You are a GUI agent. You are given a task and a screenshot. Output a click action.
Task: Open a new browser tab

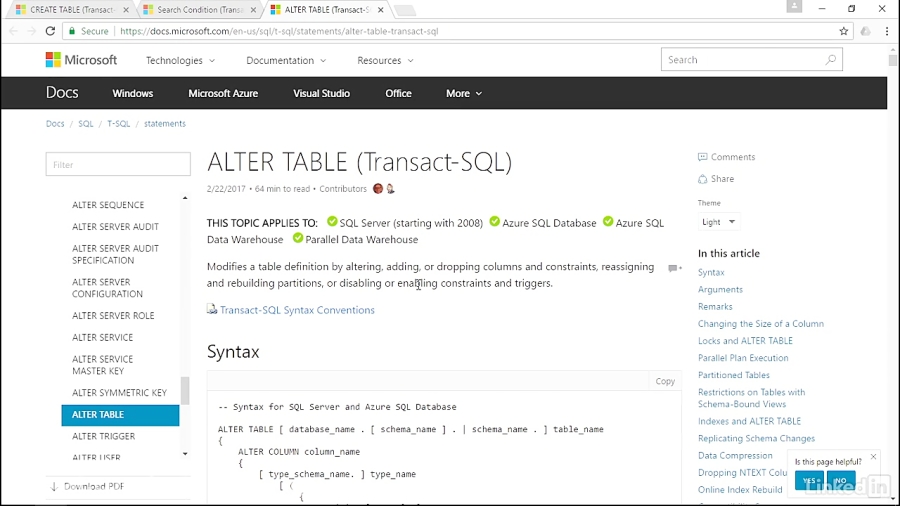(x=405, y=10)
